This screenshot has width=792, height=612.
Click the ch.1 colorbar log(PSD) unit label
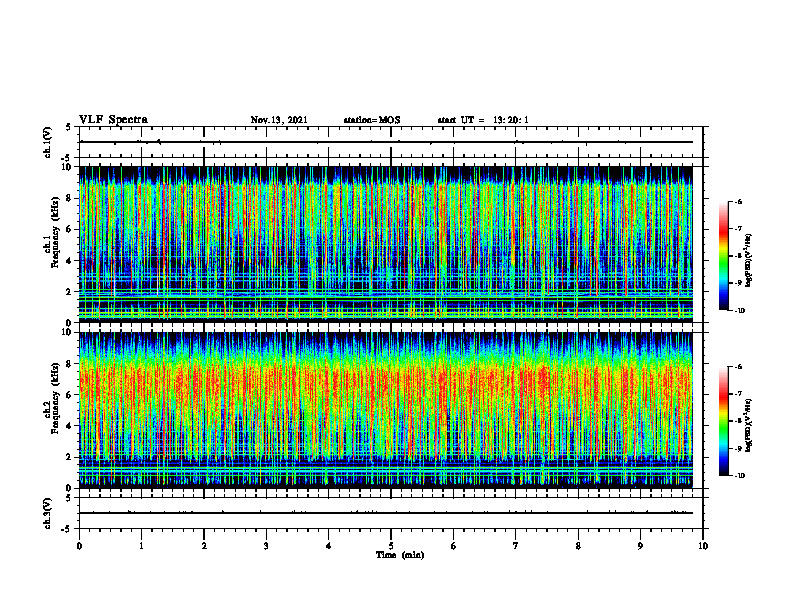click(x=749, y=260)
